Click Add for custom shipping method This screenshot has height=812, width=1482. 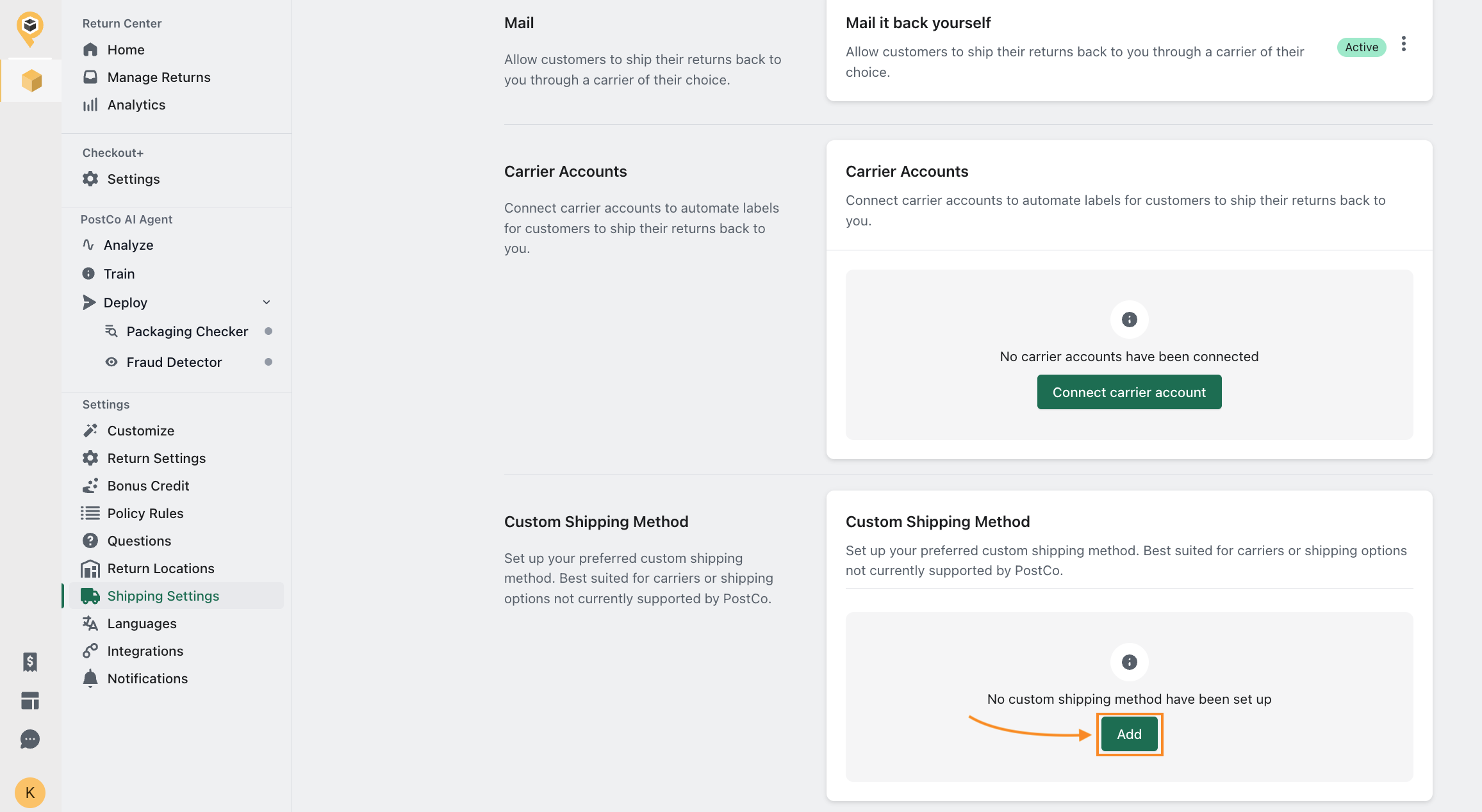tap(1129, 735)
